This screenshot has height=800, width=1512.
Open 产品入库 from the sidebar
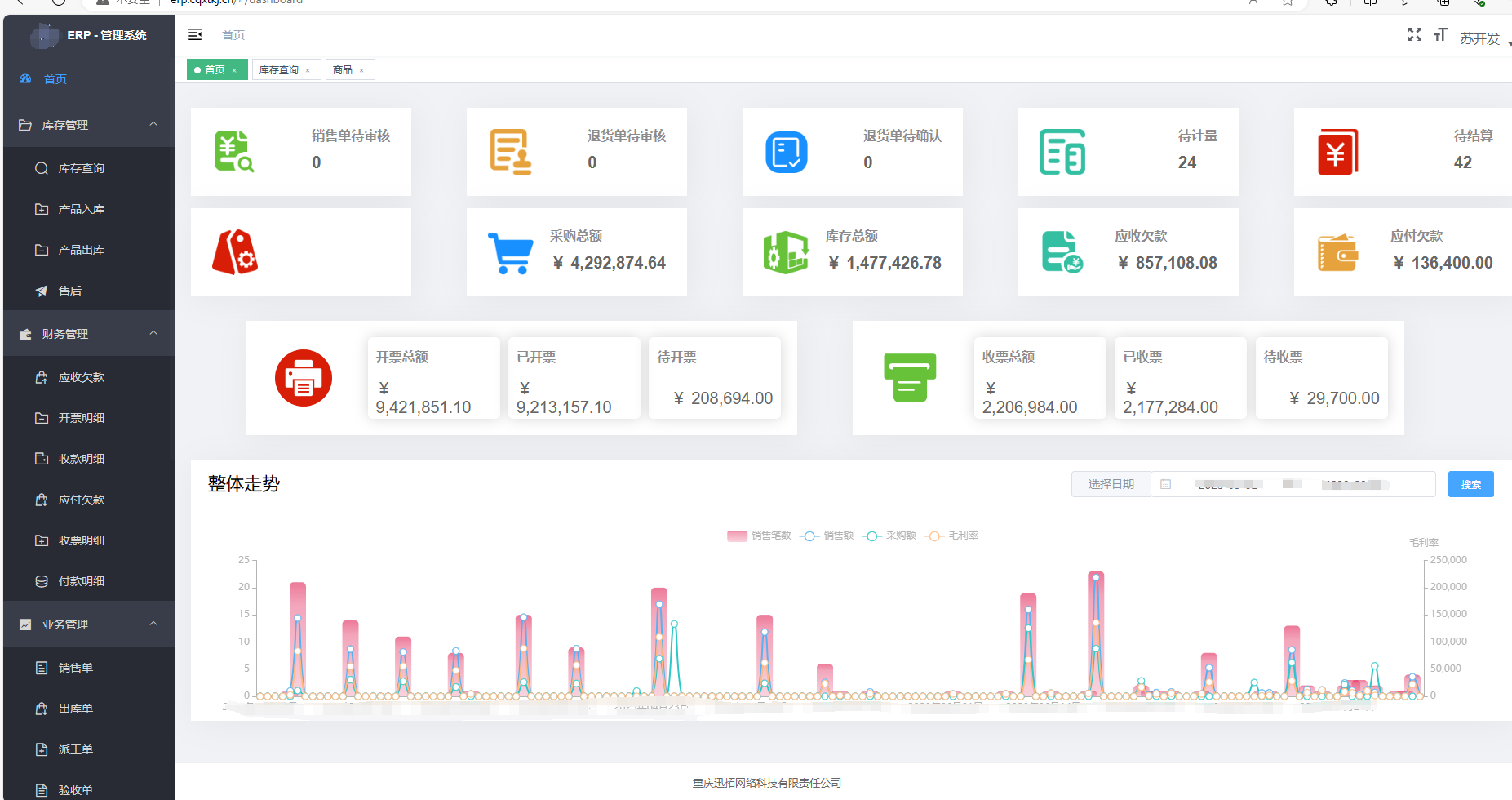[89, 209]
